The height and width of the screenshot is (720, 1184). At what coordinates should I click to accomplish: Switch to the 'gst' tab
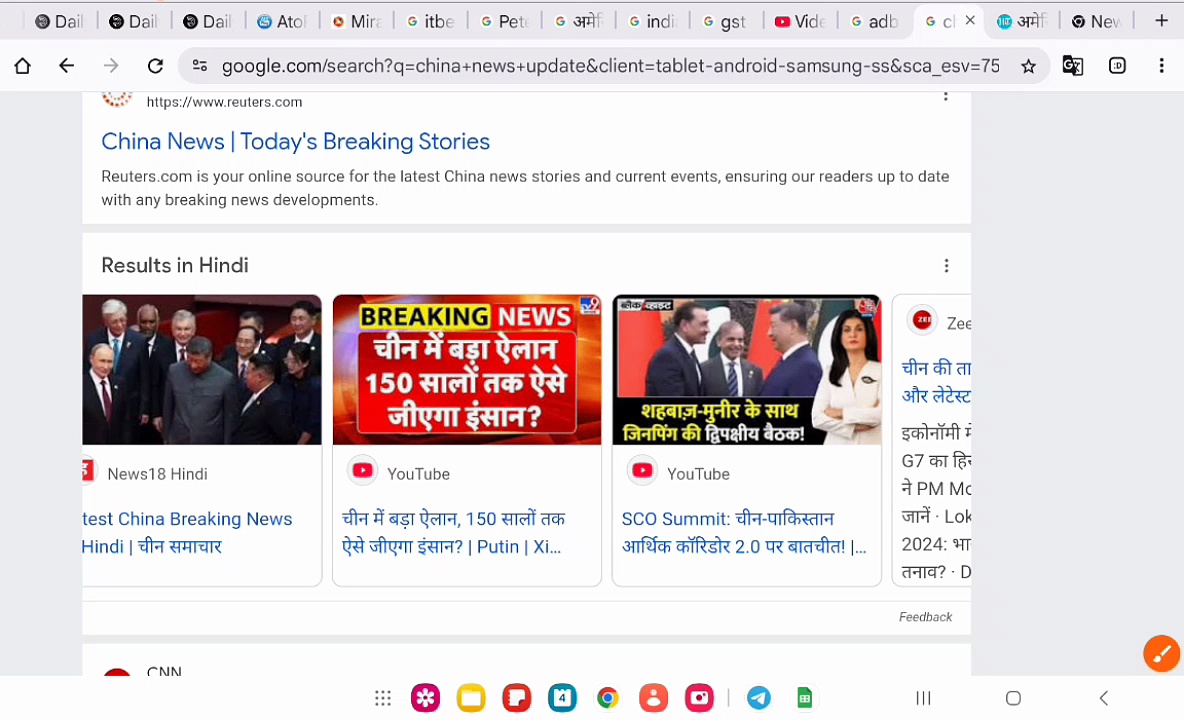pos(725,21)
